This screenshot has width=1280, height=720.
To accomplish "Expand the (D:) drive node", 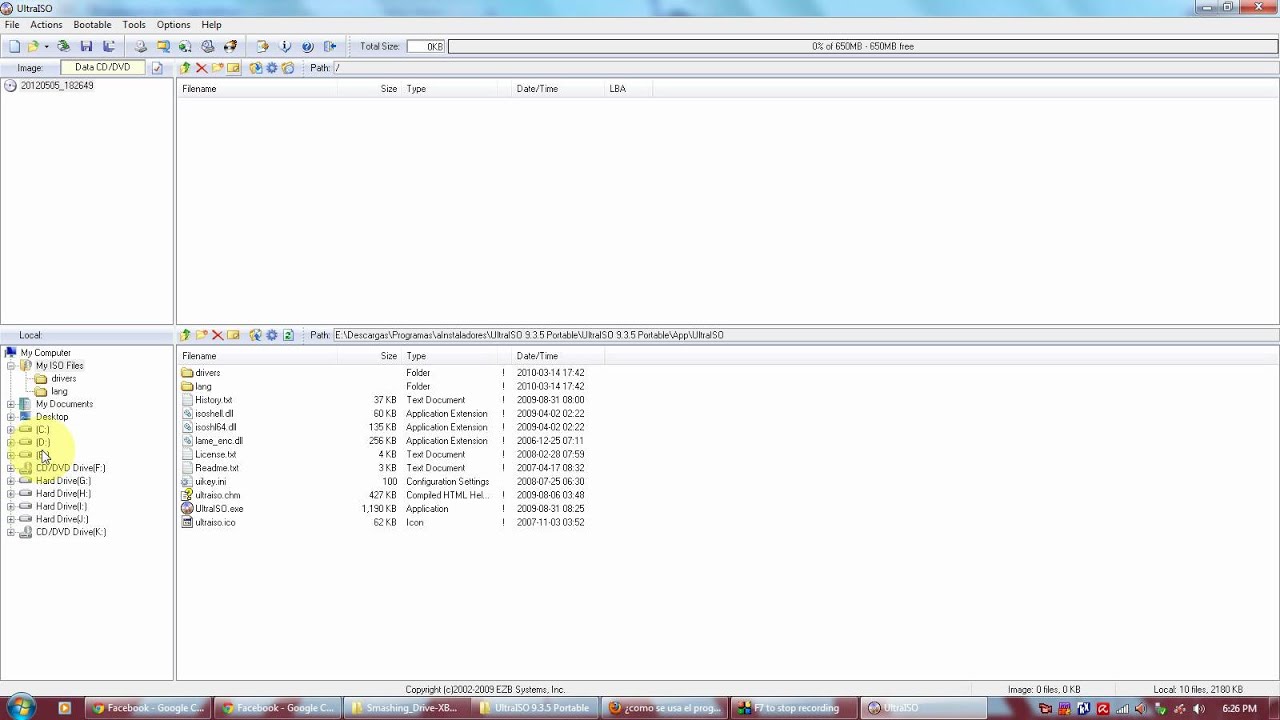I will (x=11, y=442).
